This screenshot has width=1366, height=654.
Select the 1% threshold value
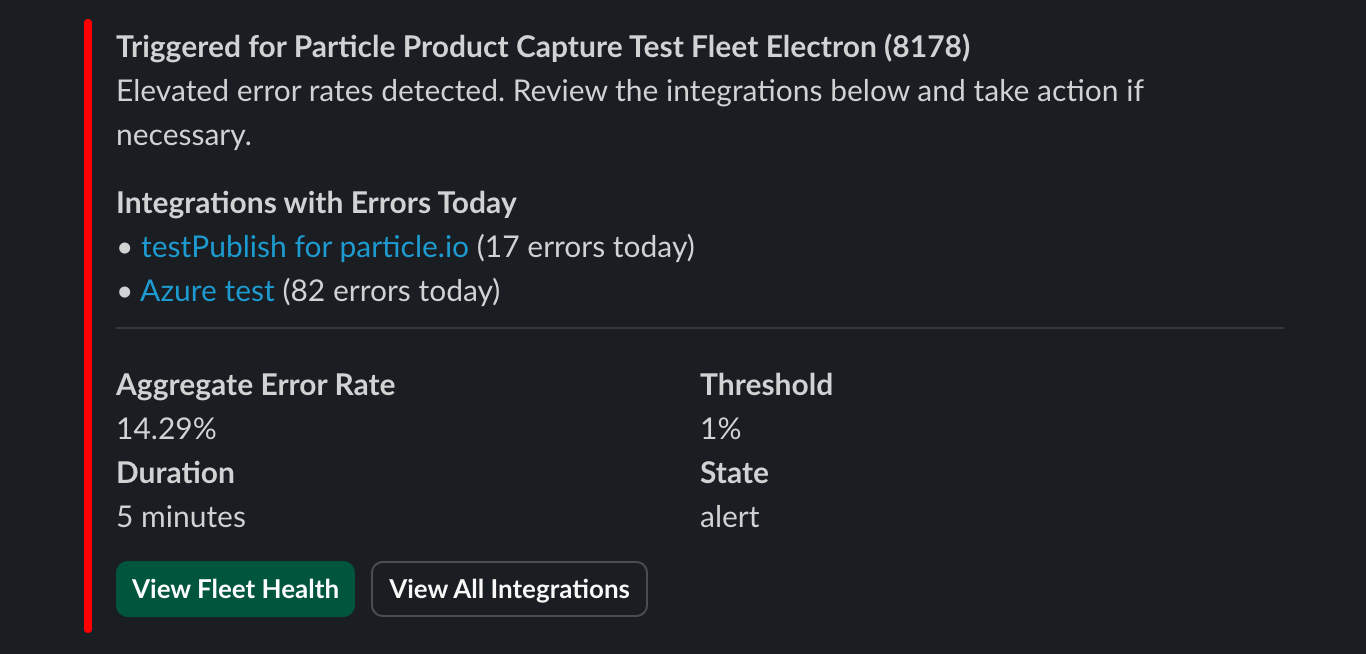click(x=720, y=429)
